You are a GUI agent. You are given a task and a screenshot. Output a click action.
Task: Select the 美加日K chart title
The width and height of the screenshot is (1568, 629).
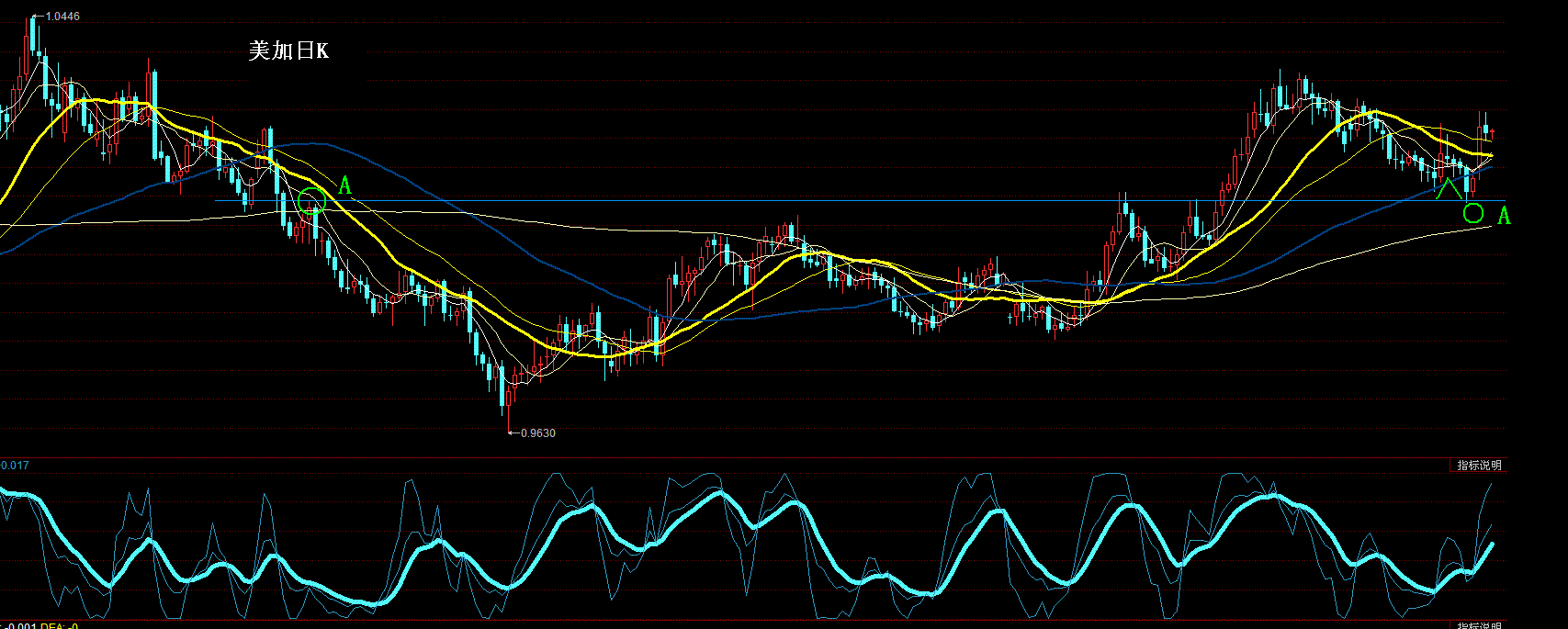[x=288, y=51]
